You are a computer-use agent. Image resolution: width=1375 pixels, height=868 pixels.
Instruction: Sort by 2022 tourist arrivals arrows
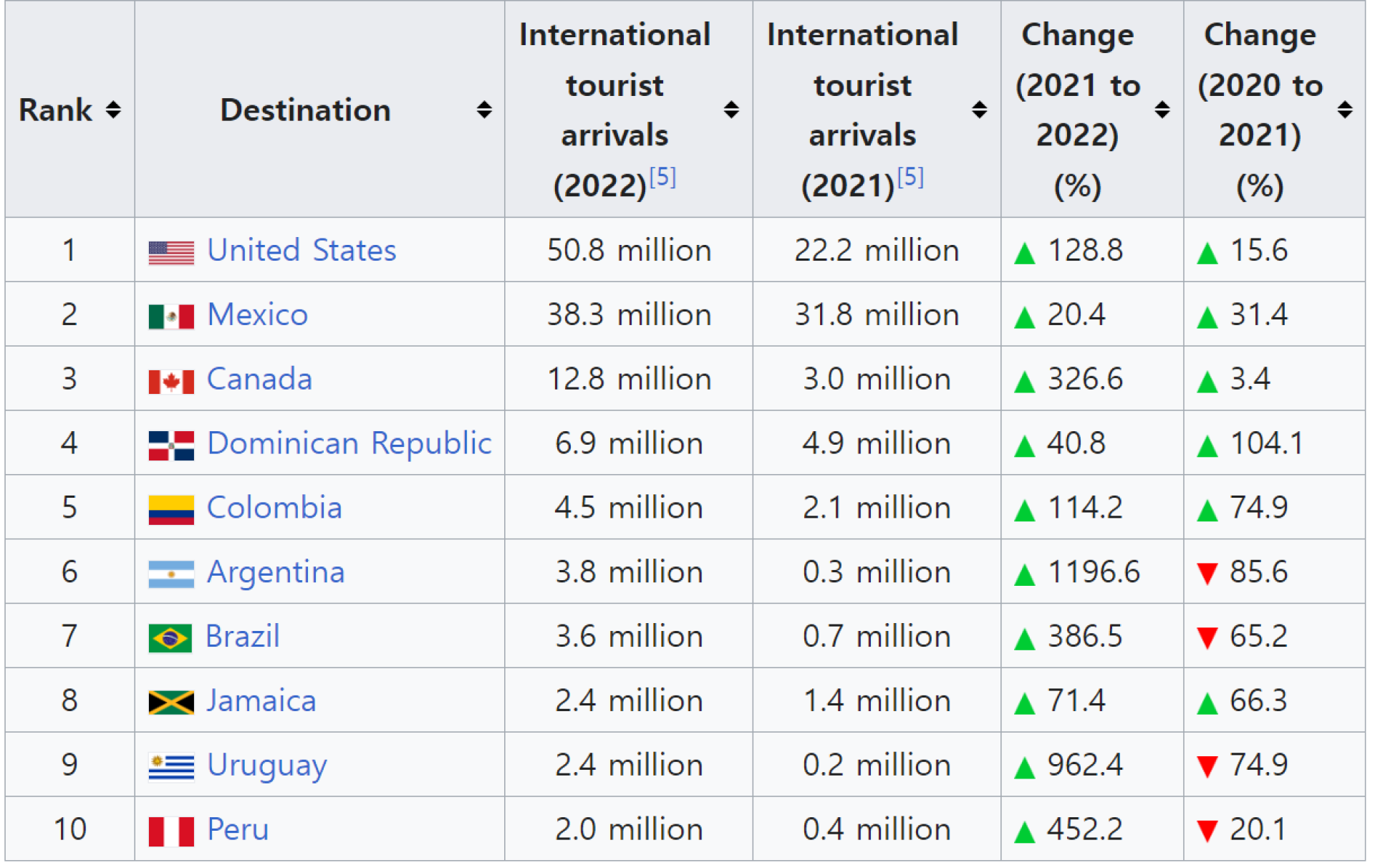coord(731,110)
